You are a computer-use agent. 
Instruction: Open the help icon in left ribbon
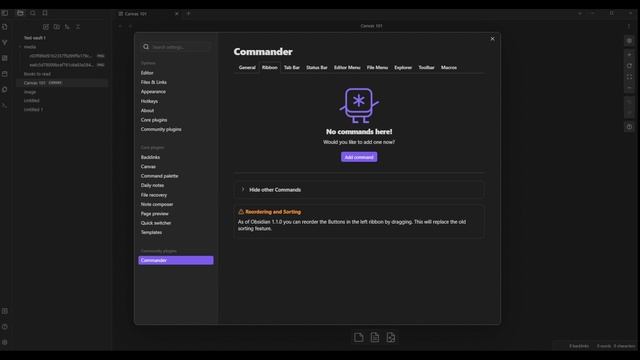point(4,327)
